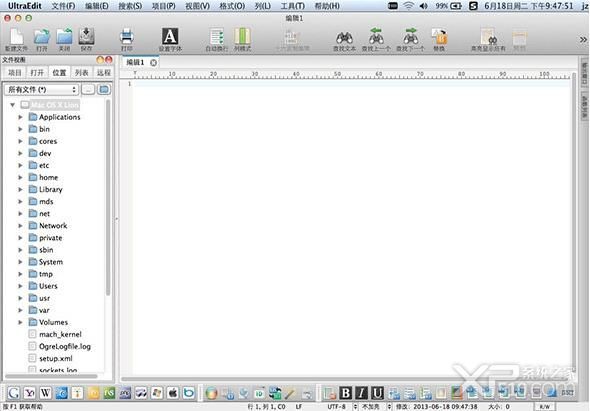
Task: Toggle the auto word wrap icon
Action: pos(217,37)
